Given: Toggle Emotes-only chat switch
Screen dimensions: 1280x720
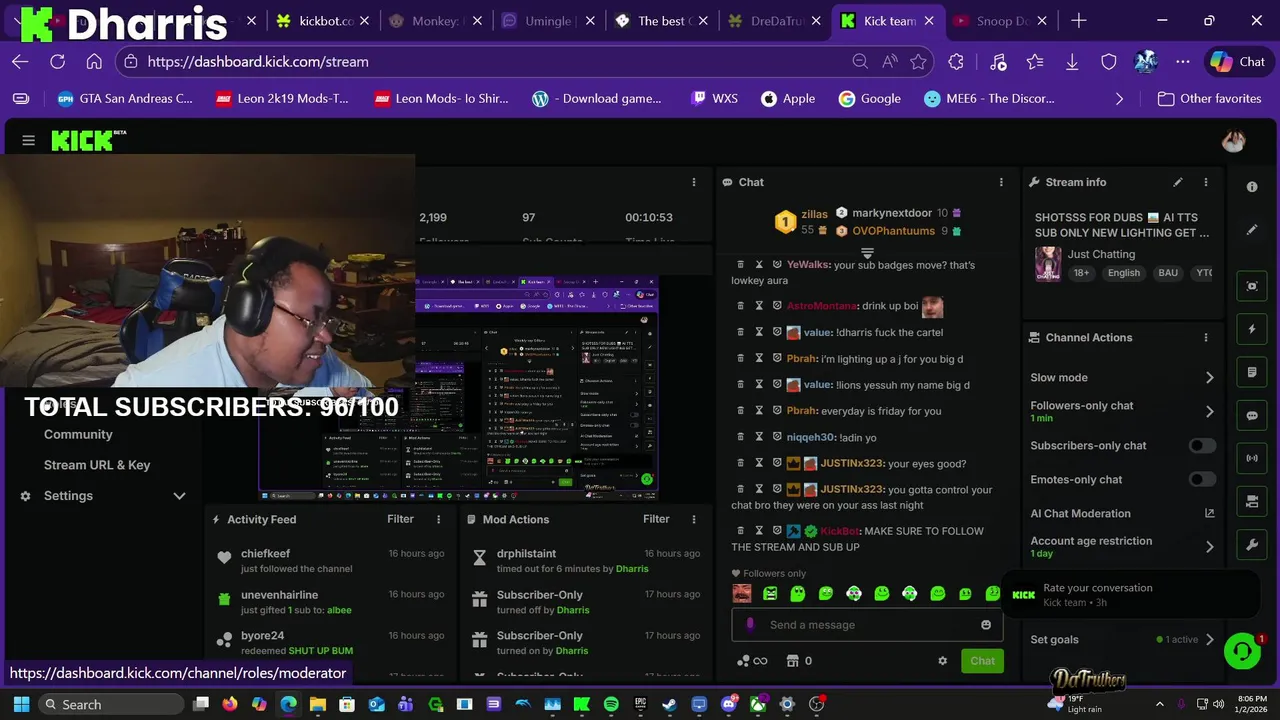Looking at the screenshot, I should tap(1202, 480).
